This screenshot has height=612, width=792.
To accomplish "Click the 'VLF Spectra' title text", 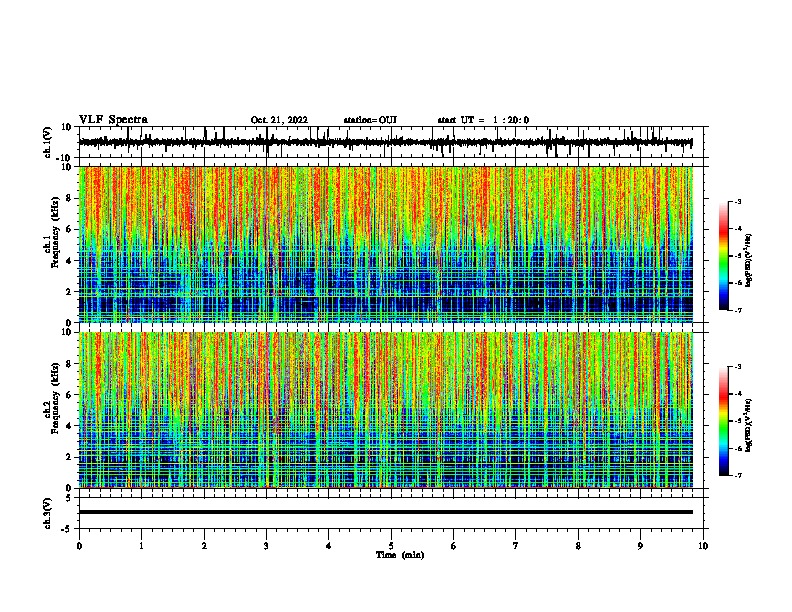I will tap(113, 120).
